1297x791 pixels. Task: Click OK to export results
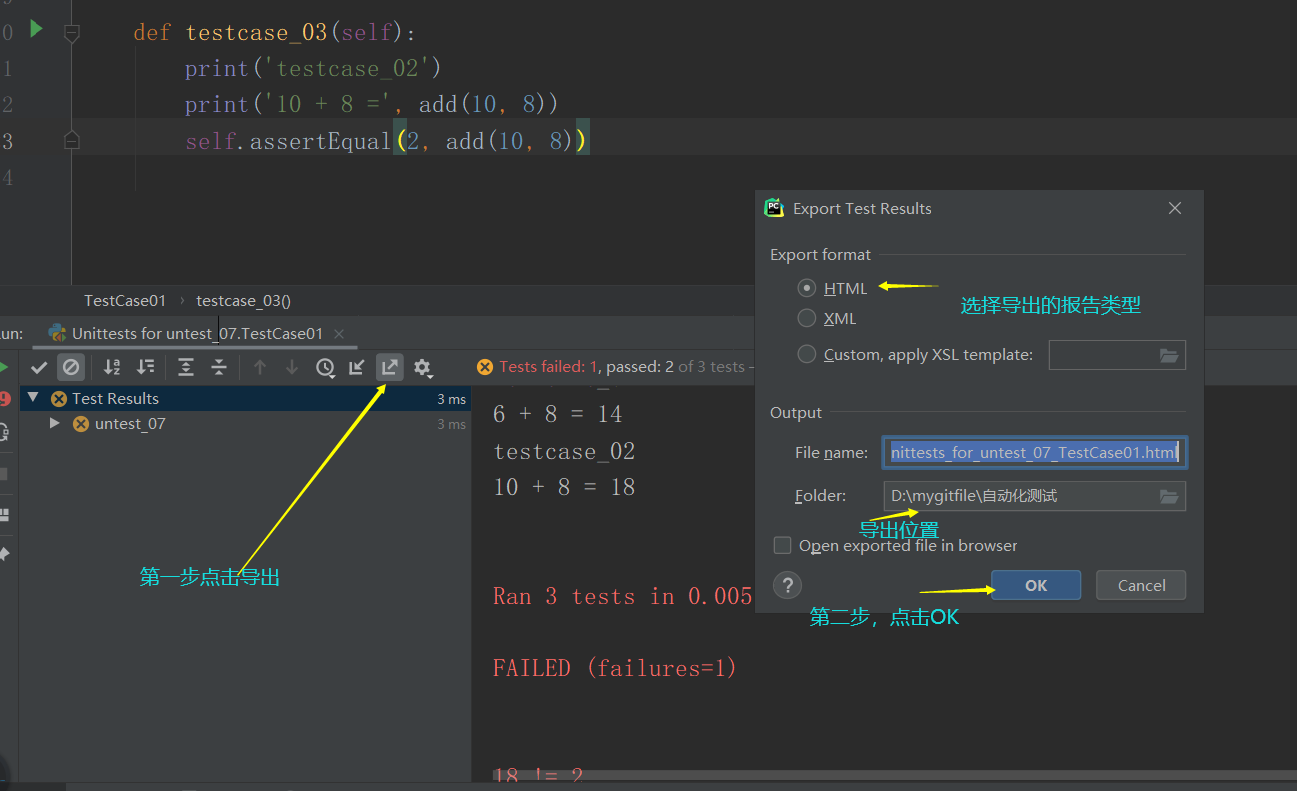pos(1036,585)
